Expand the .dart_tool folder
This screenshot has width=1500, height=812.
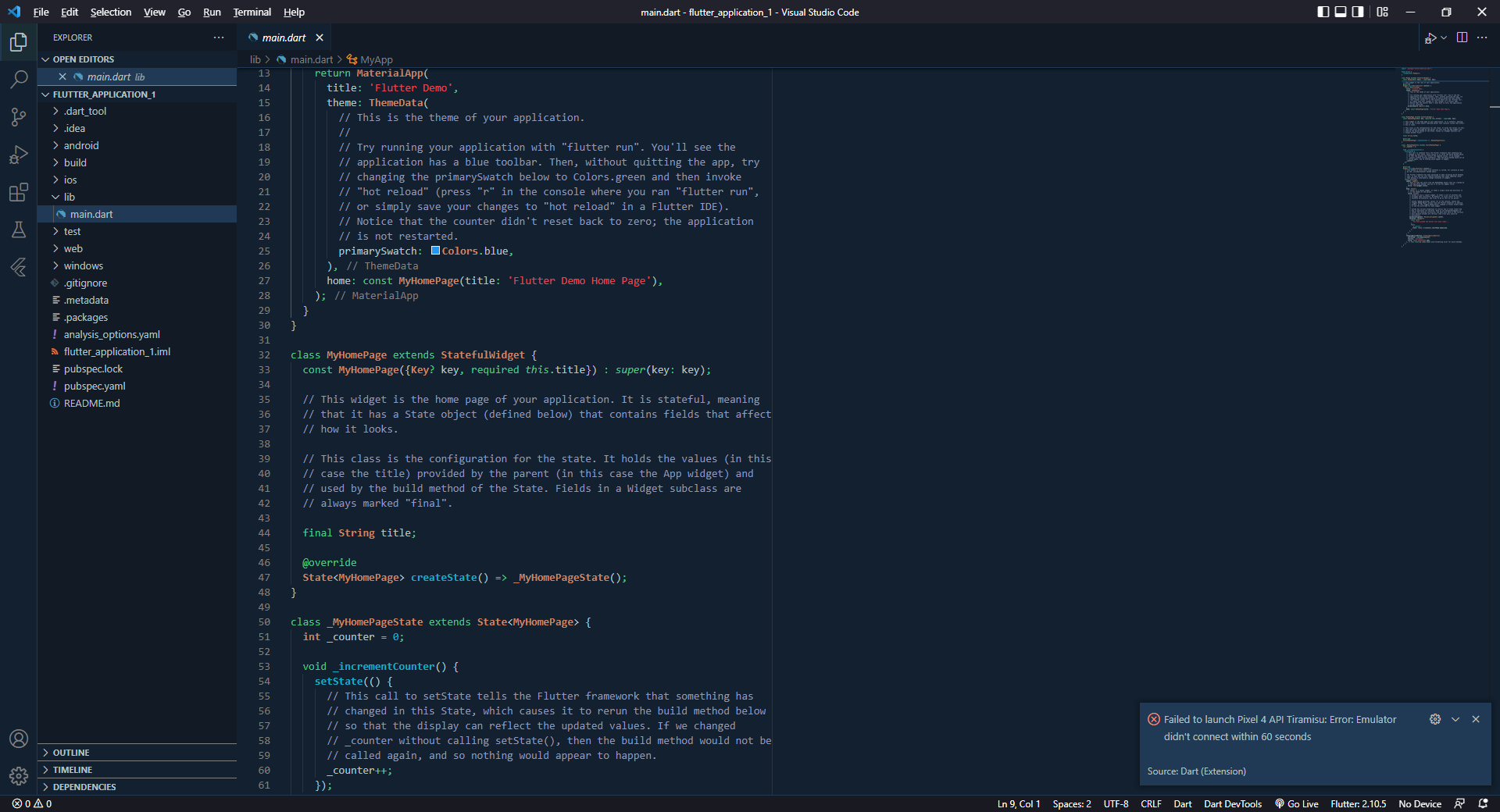click(x=137, y=111)
